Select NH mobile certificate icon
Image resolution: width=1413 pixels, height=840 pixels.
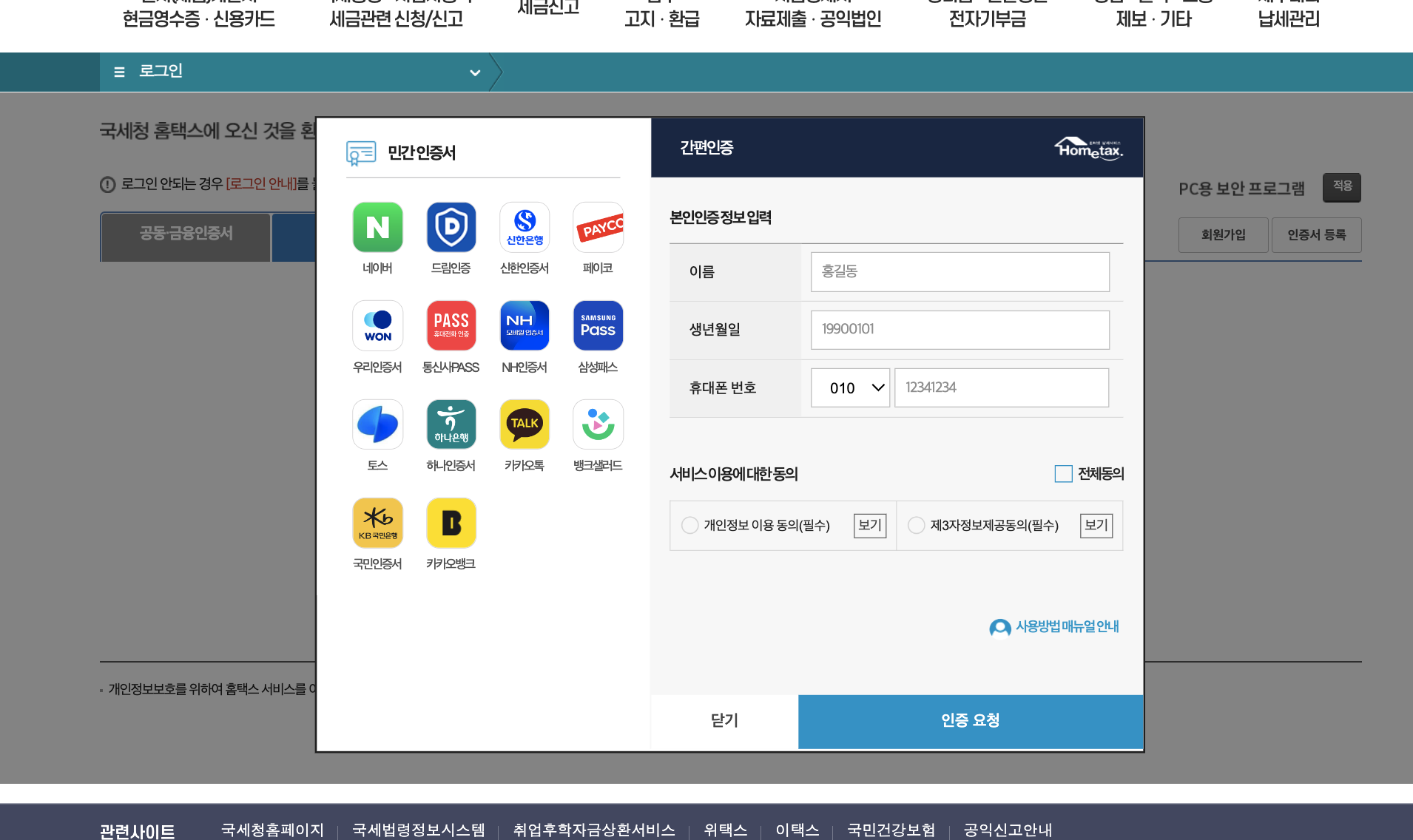coord(525,325)
